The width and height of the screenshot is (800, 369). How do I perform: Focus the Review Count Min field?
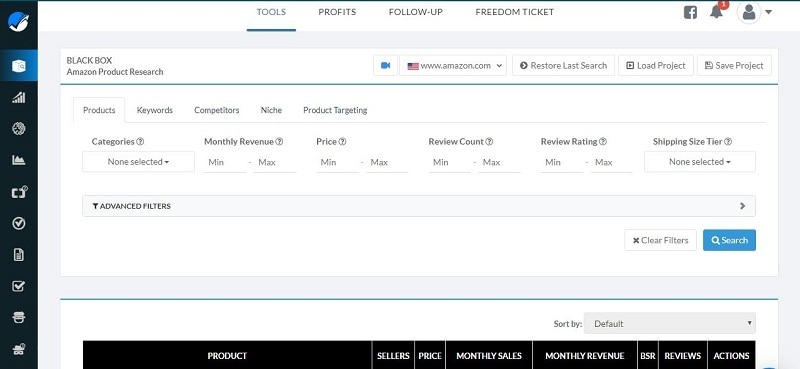click(449, 162)
